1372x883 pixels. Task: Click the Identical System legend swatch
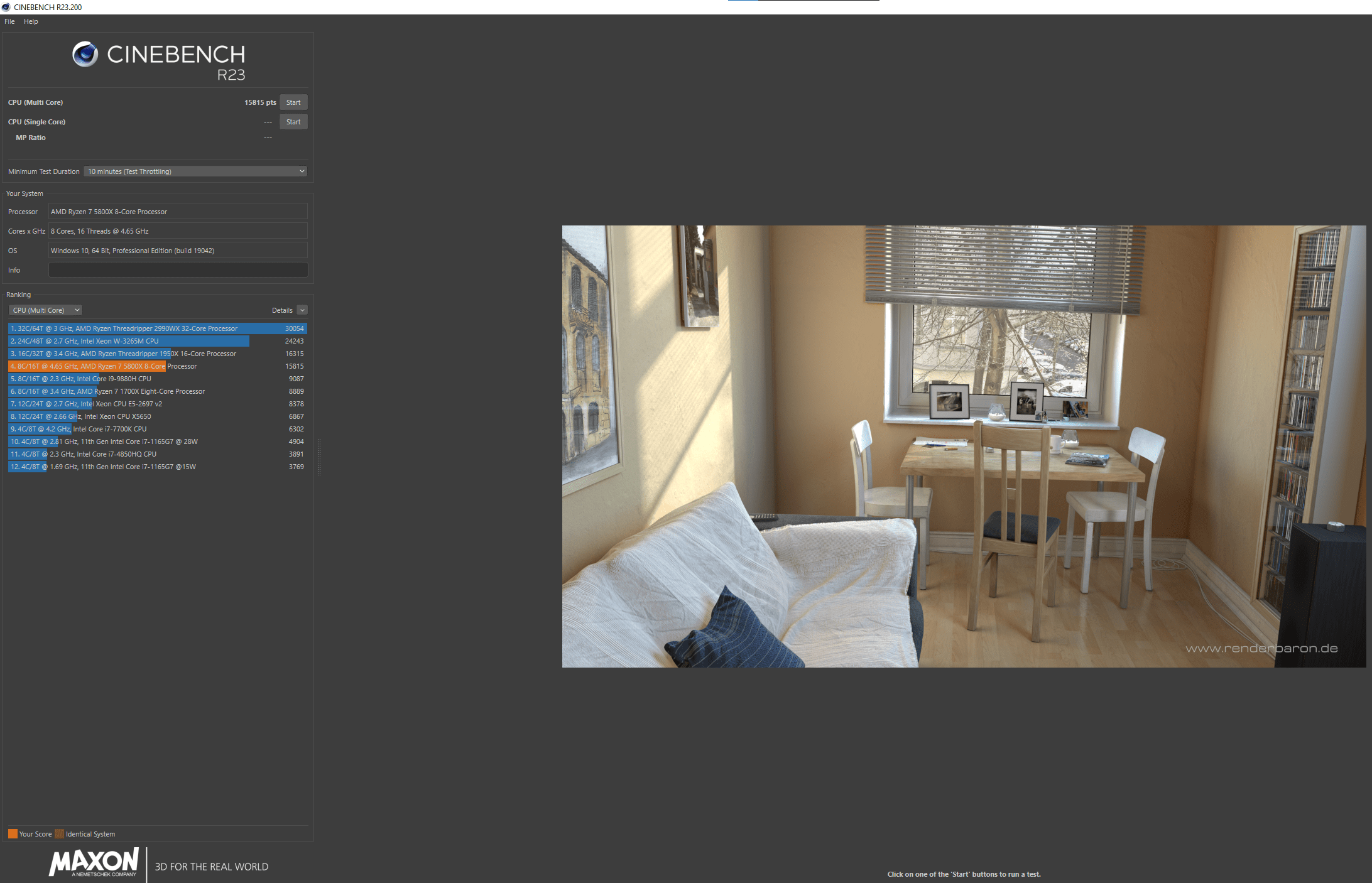[x=59, y=834]
